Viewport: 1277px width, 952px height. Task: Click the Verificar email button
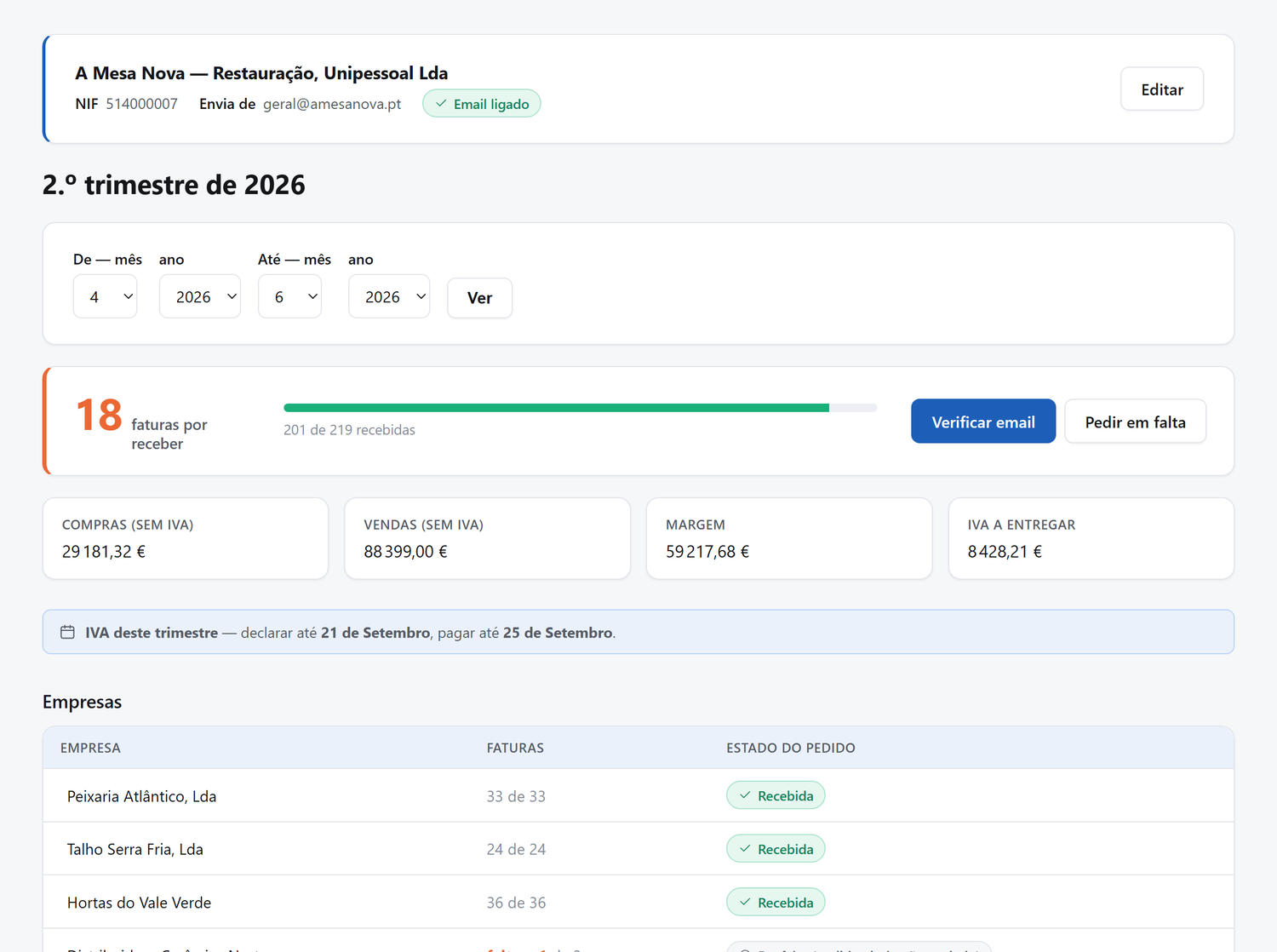pyautogui.click(x=983, y=422)
